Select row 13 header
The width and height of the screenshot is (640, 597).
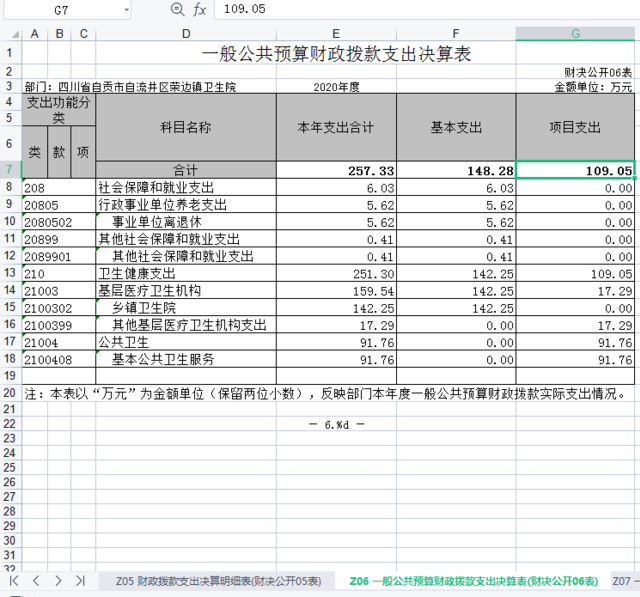(10, 272)
